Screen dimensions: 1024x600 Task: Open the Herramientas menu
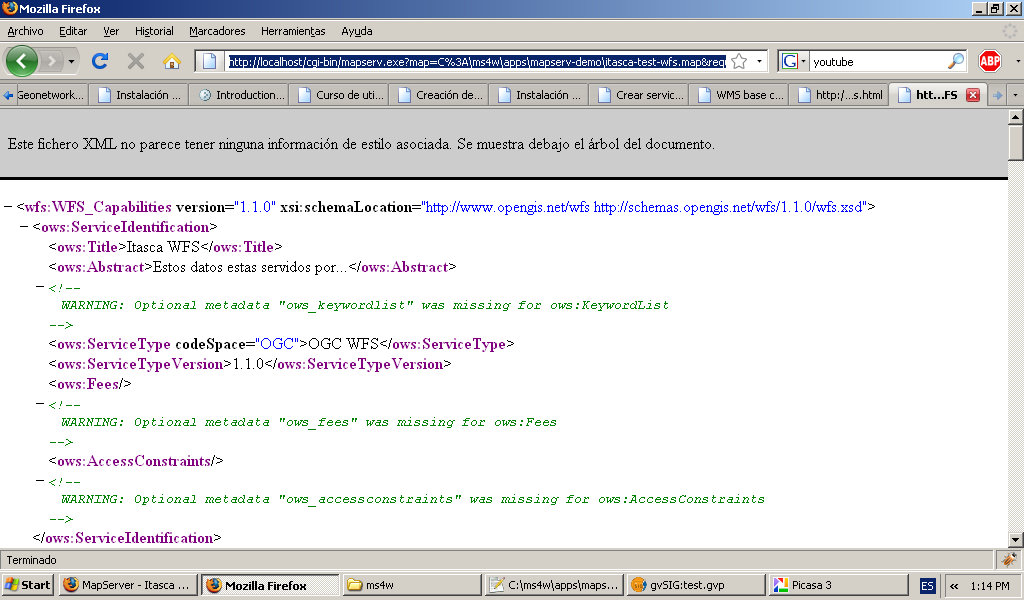point(293,31)
